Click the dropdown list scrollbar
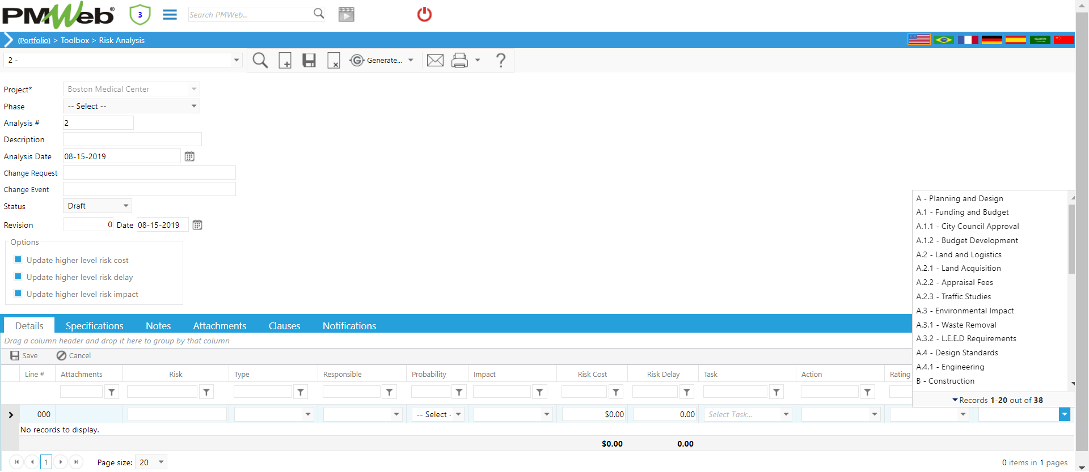The image size is (1089, 472). coord(1072,239)
